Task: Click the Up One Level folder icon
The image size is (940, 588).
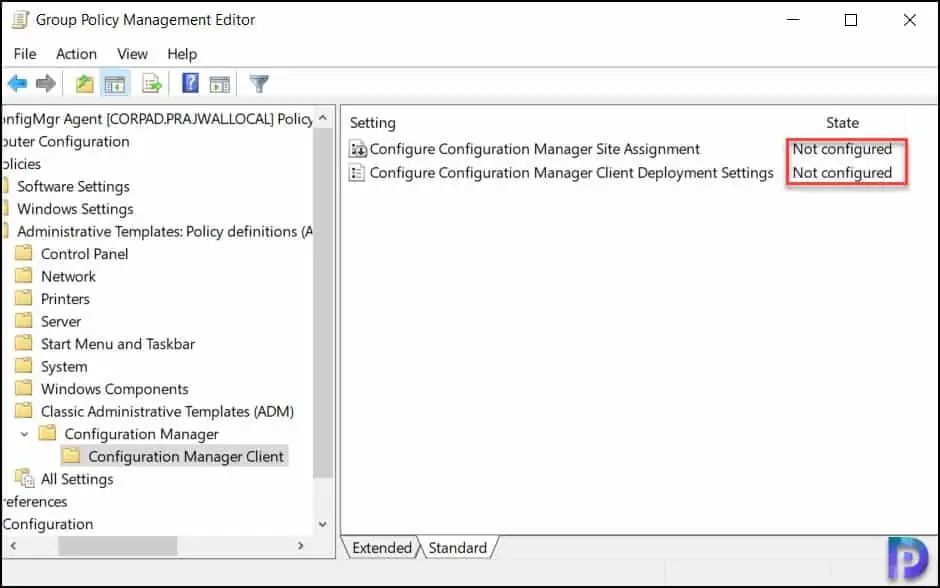Action: click(85, 84)
